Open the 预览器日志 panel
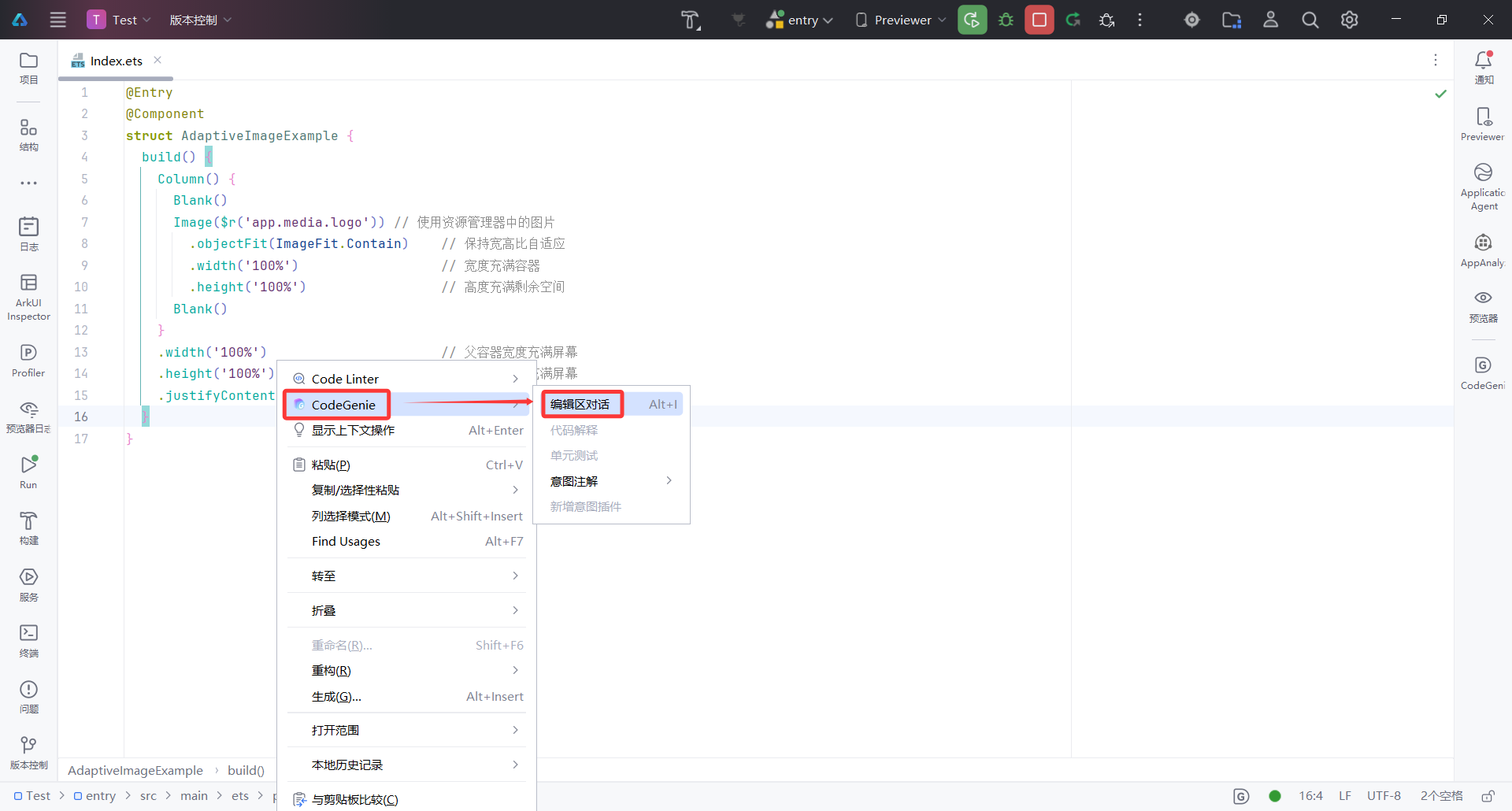Image resolution: width=1512 pixels, height=811 pixels. (x=29, y=417)
